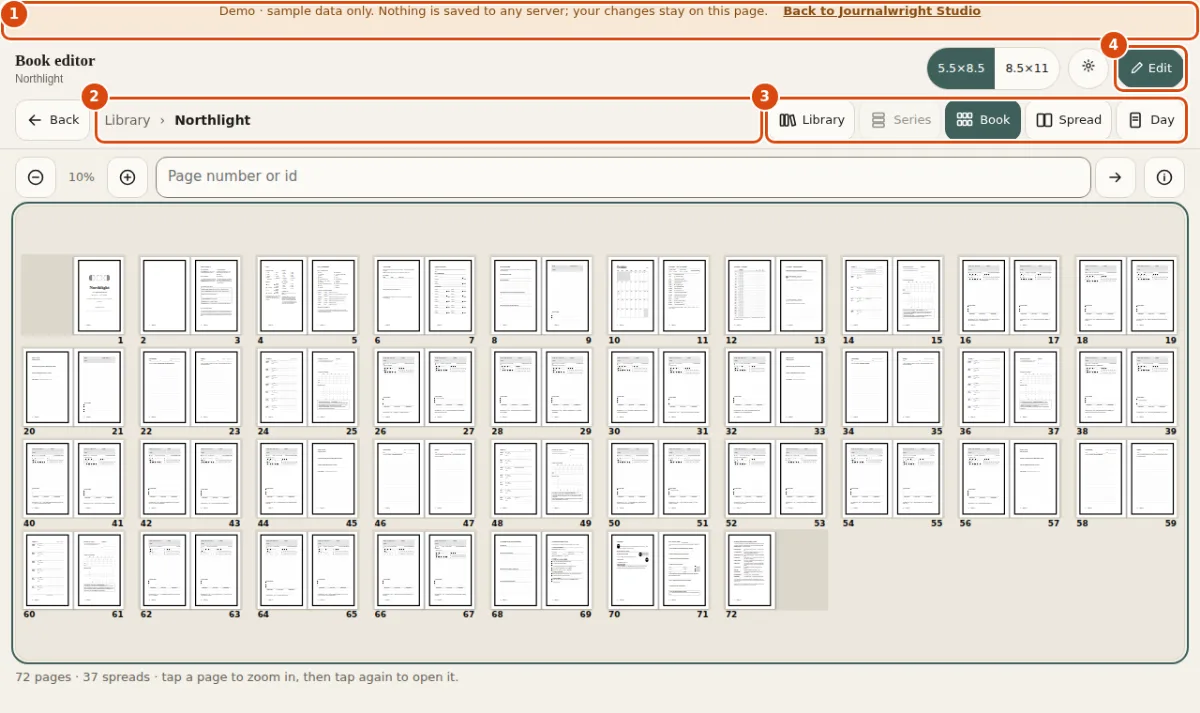
Task: Click the go arrow next to page field
Action: (x=1115, y=177)
